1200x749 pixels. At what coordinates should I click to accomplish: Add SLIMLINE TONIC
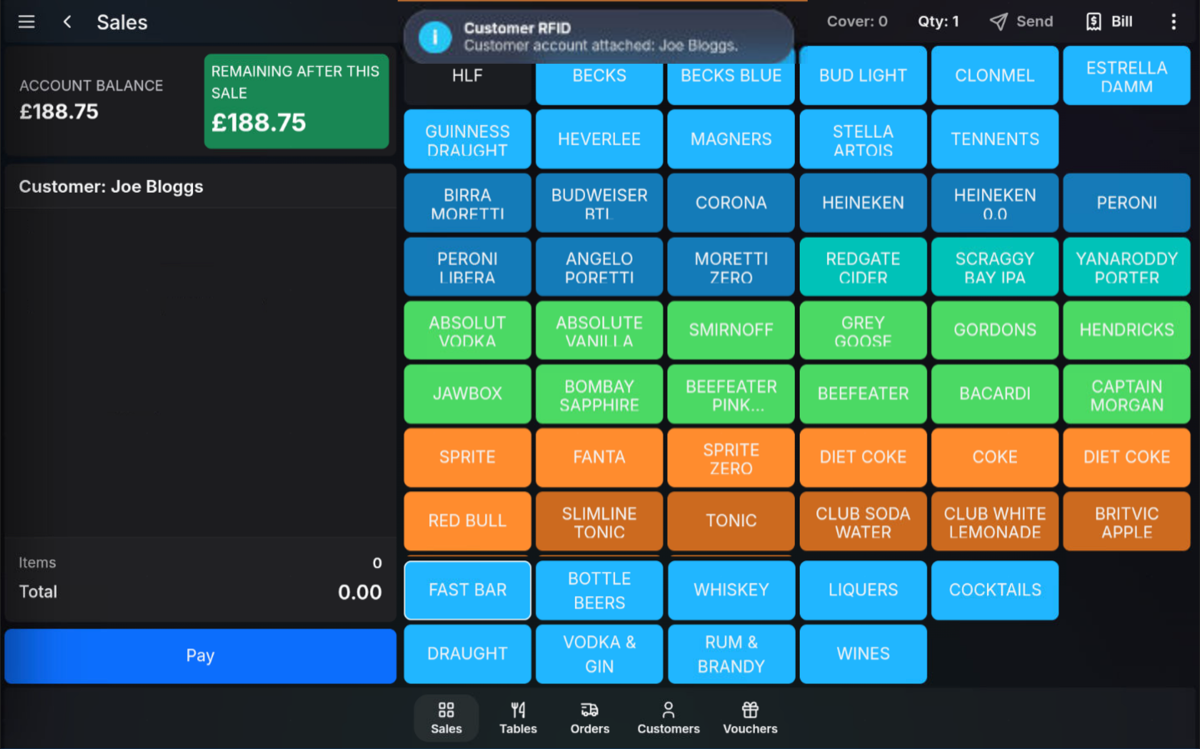point(599,521)
